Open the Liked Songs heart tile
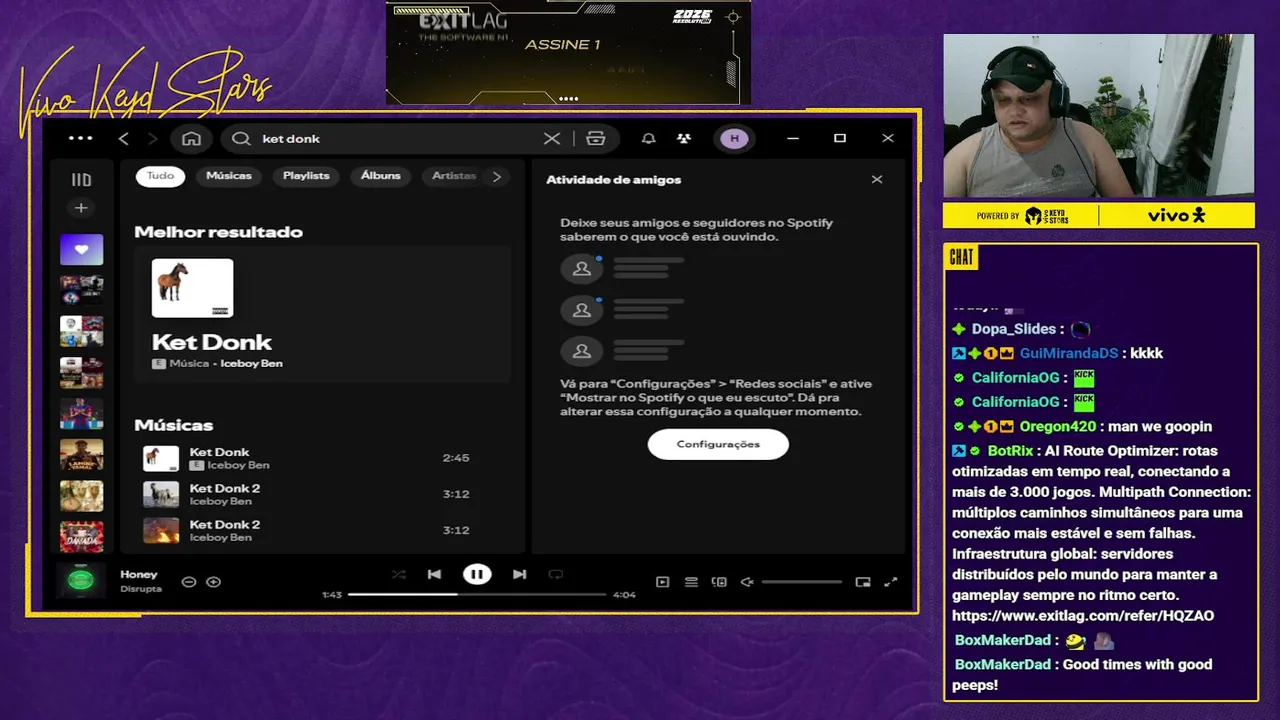This screenshot has width=1280, height=720. tap(81, 249)
